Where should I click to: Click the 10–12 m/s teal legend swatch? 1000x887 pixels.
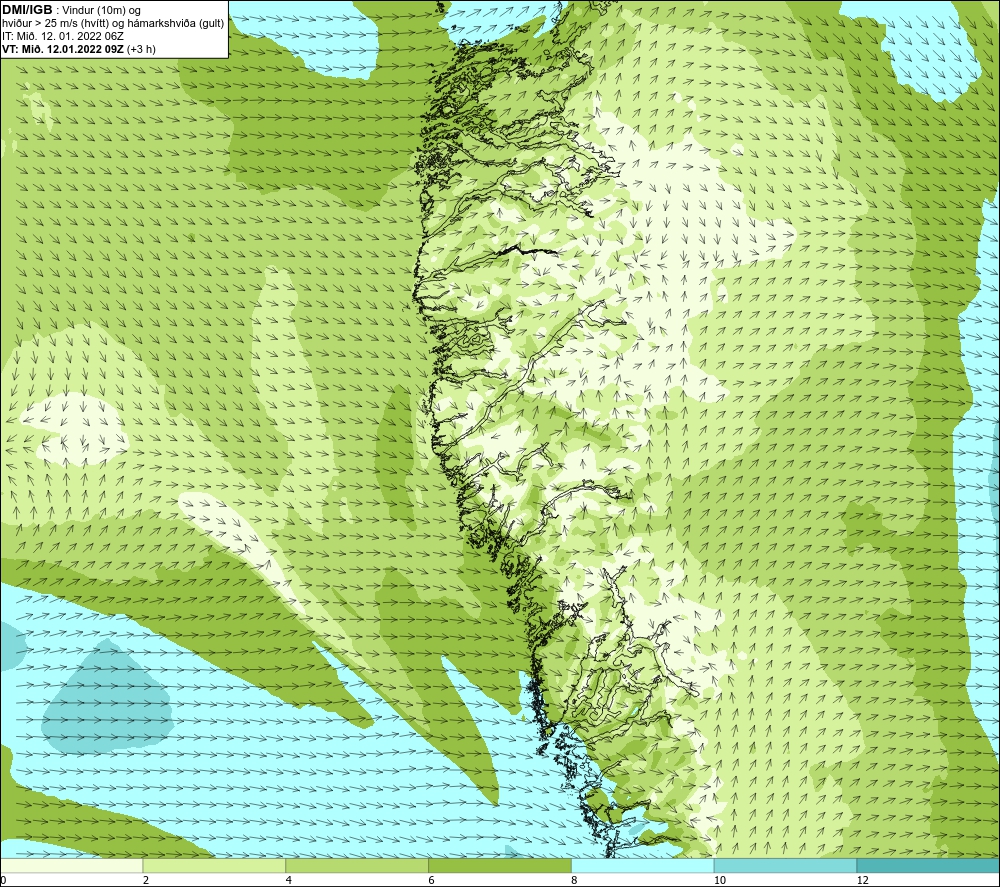point(786,865)
